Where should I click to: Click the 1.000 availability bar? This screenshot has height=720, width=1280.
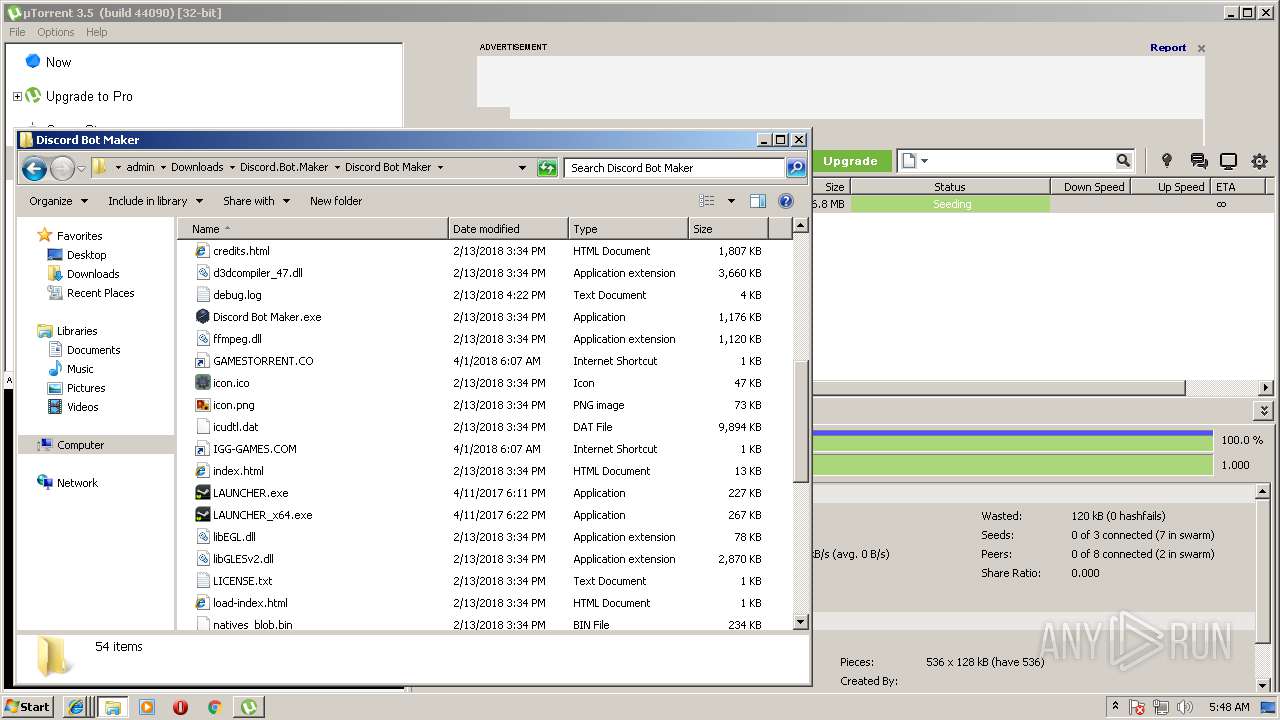[1012, 465]
